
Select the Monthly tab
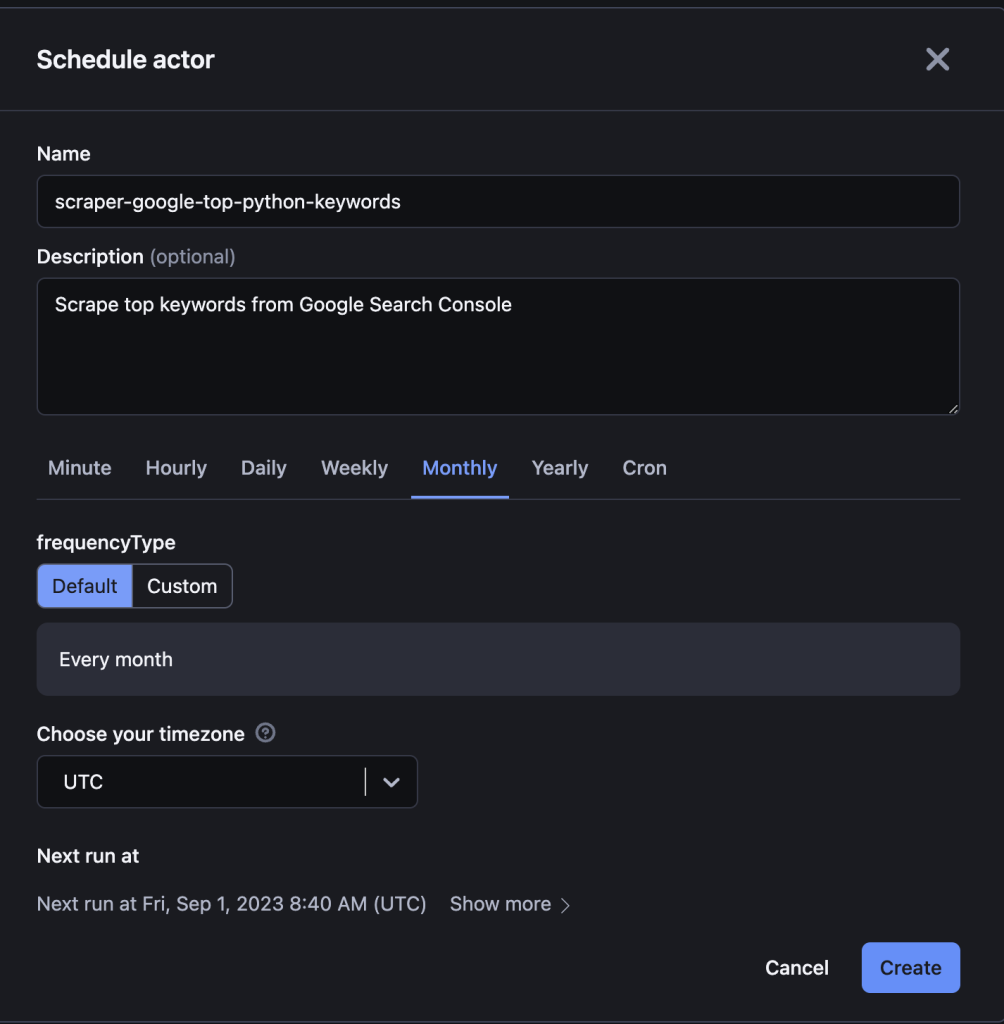point(460,468)
